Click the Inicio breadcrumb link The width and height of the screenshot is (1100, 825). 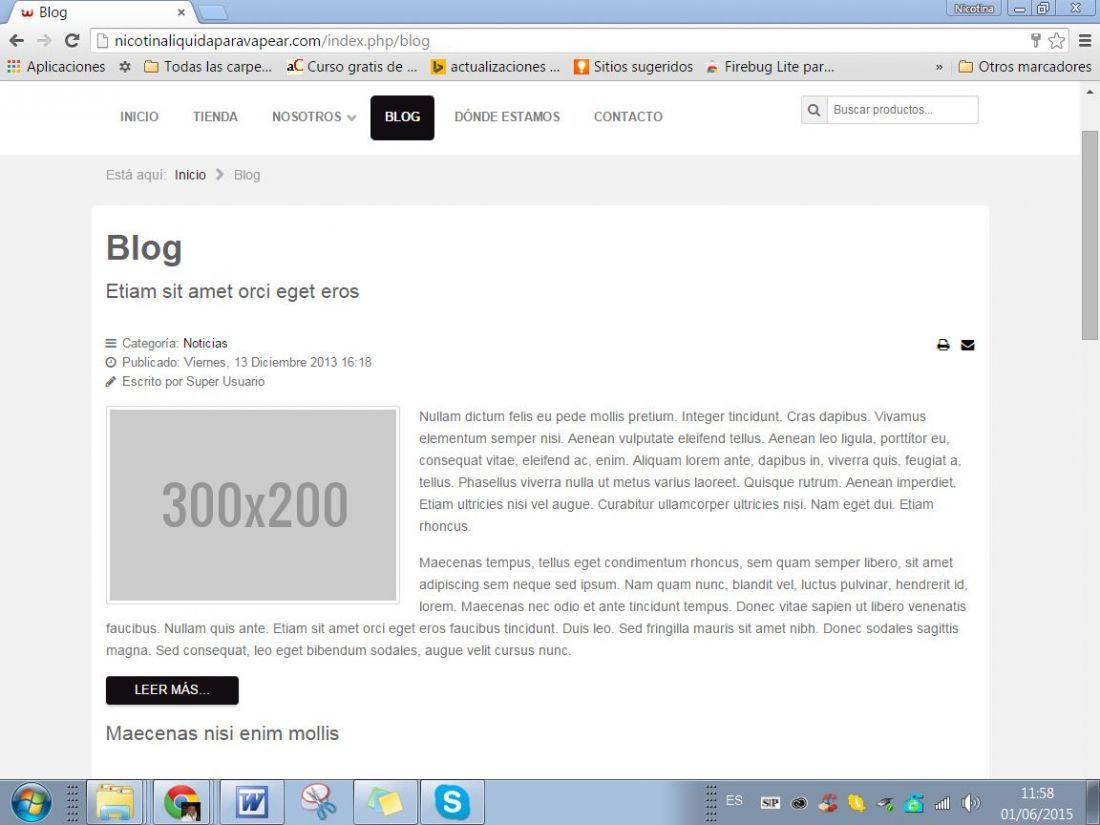pos(190,175)
